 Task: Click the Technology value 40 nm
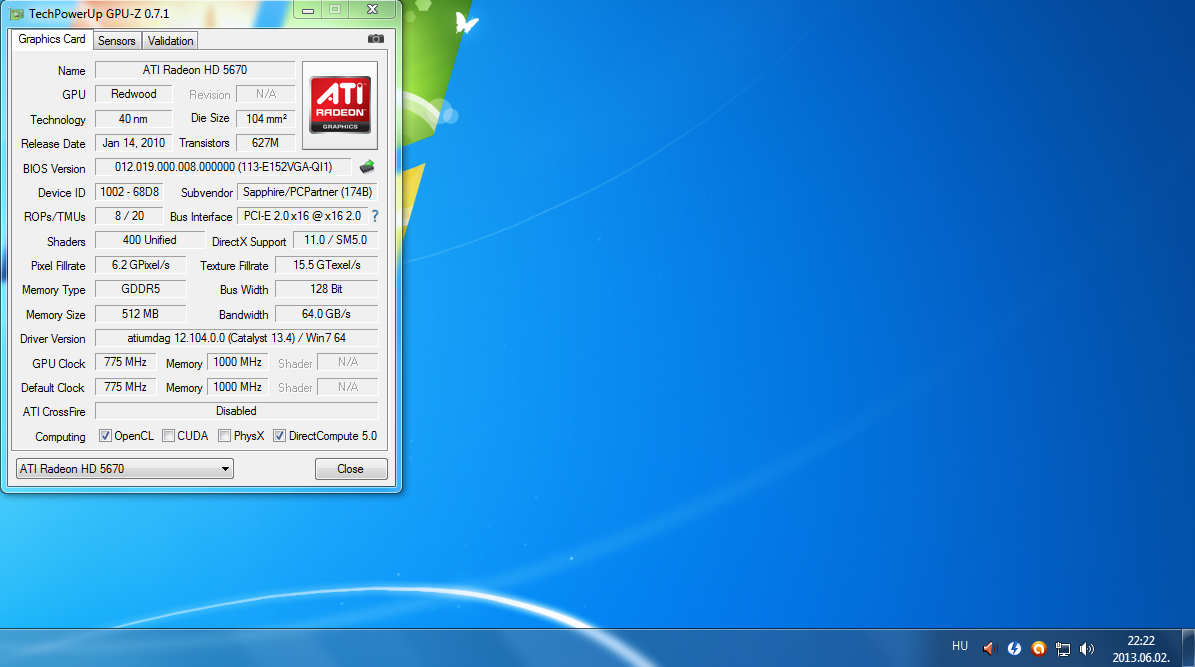click(133, 119)
